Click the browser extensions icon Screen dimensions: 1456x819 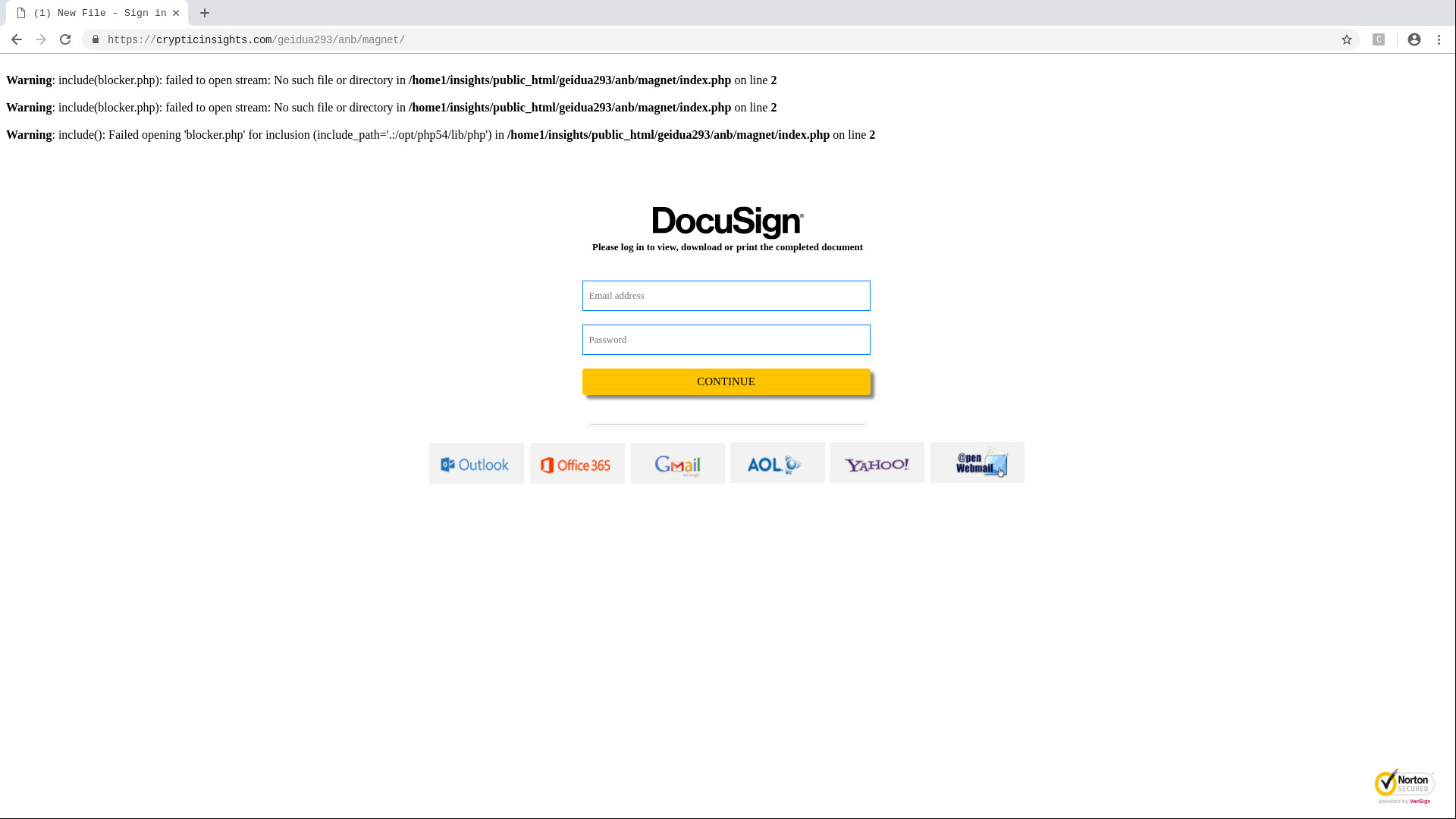(1379, 39)
